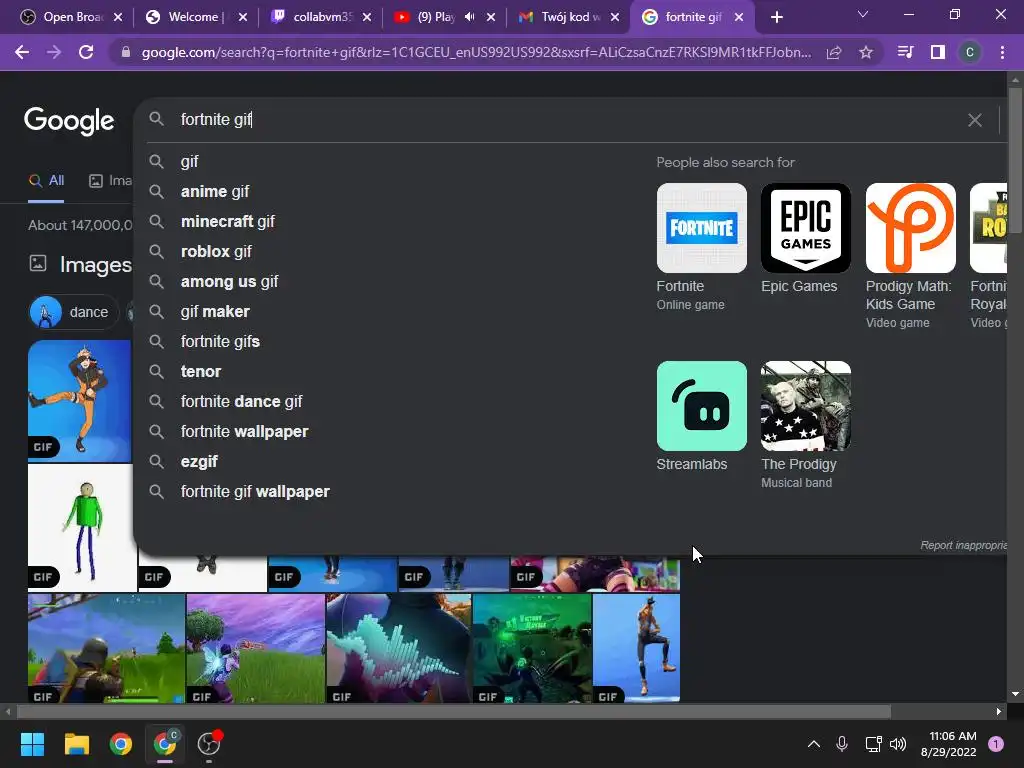Open the Chrome profile avatar C
This screenshot has width=1024, height=768.
[970, 52]
